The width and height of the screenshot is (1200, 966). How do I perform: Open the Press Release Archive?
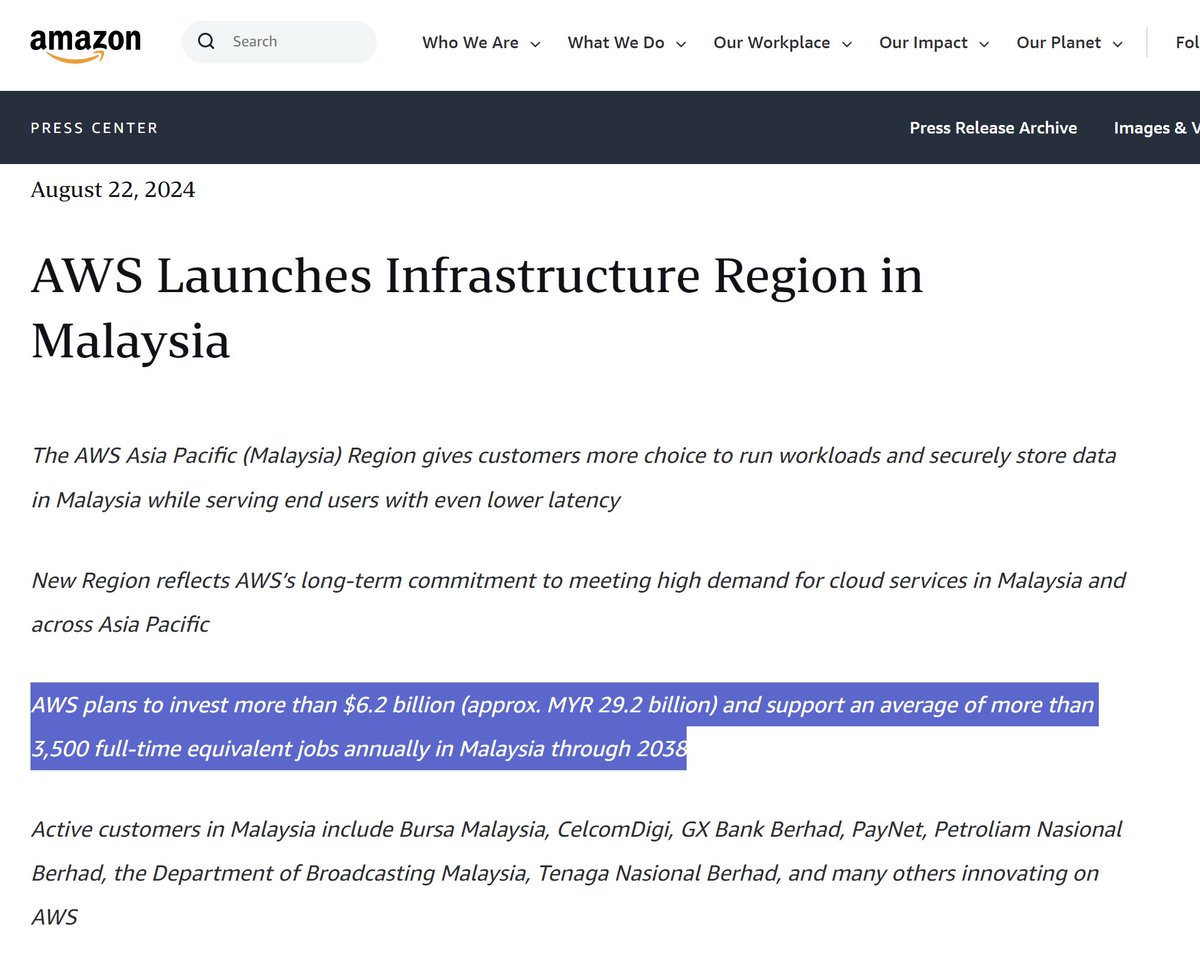[x=992, y=128]
